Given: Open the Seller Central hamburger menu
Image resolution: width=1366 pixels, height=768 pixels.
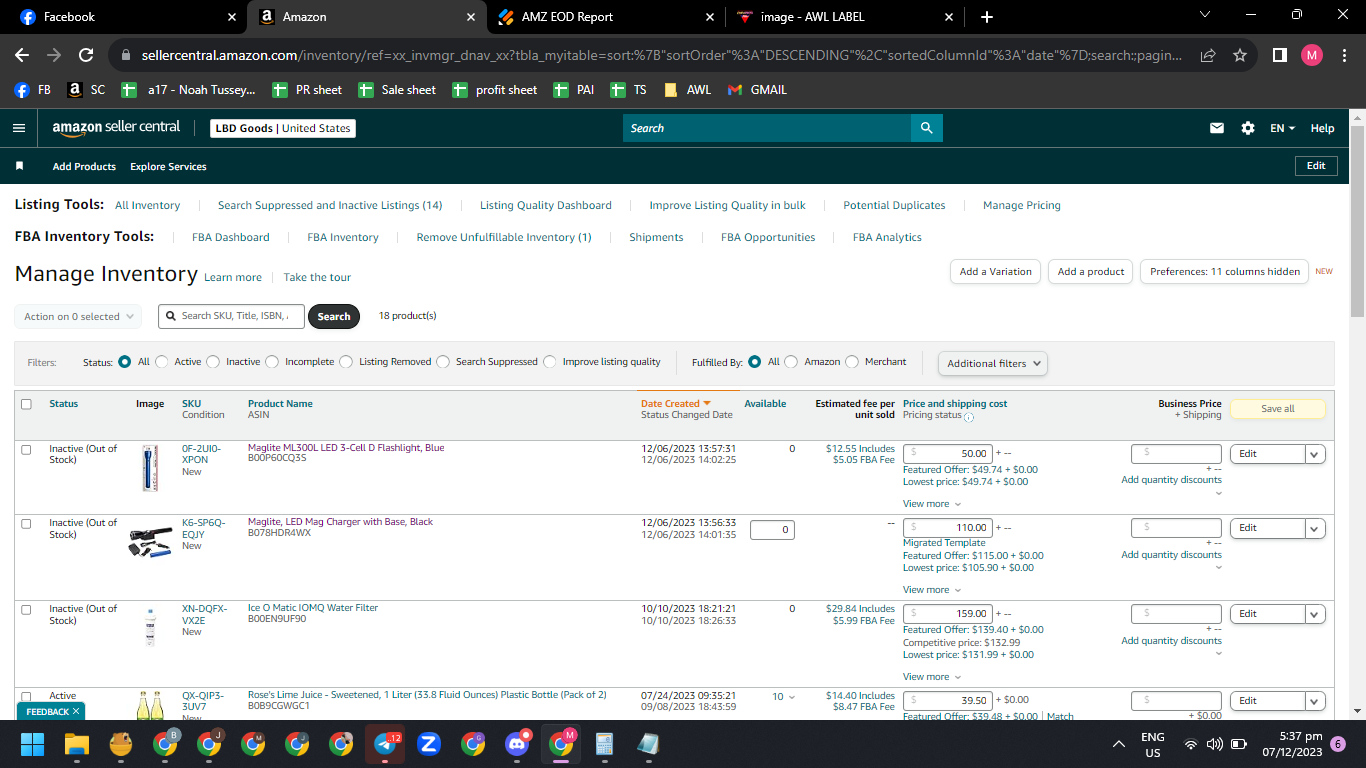Looking at the screenshot, I should [x=19, y=128].
